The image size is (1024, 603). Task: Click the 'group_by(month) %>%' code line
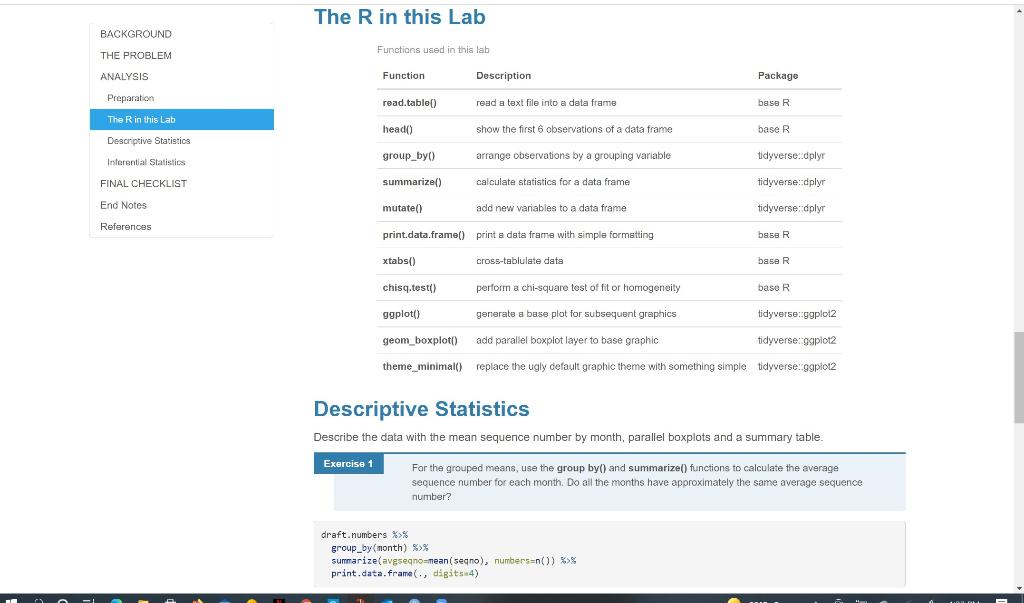coord(379,547)
